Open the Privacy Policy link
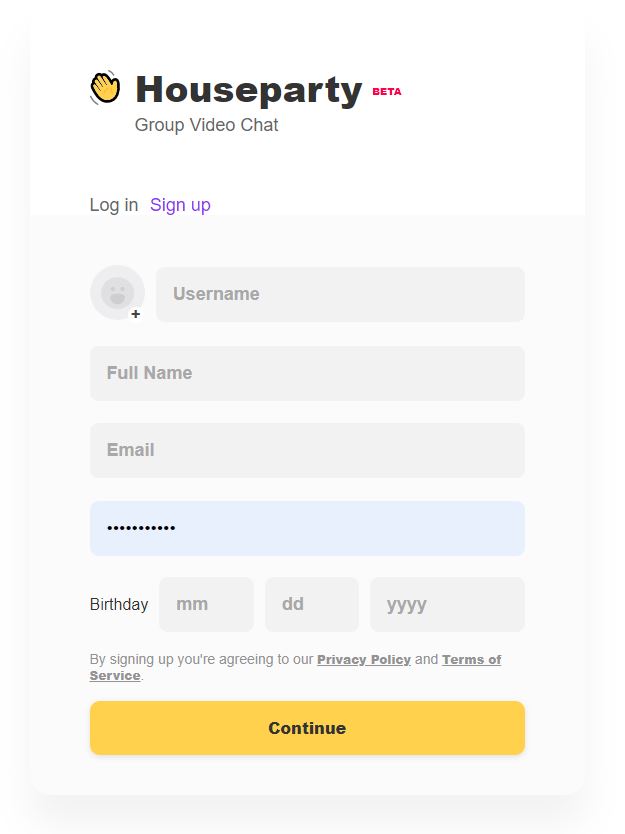 [364, 660]
